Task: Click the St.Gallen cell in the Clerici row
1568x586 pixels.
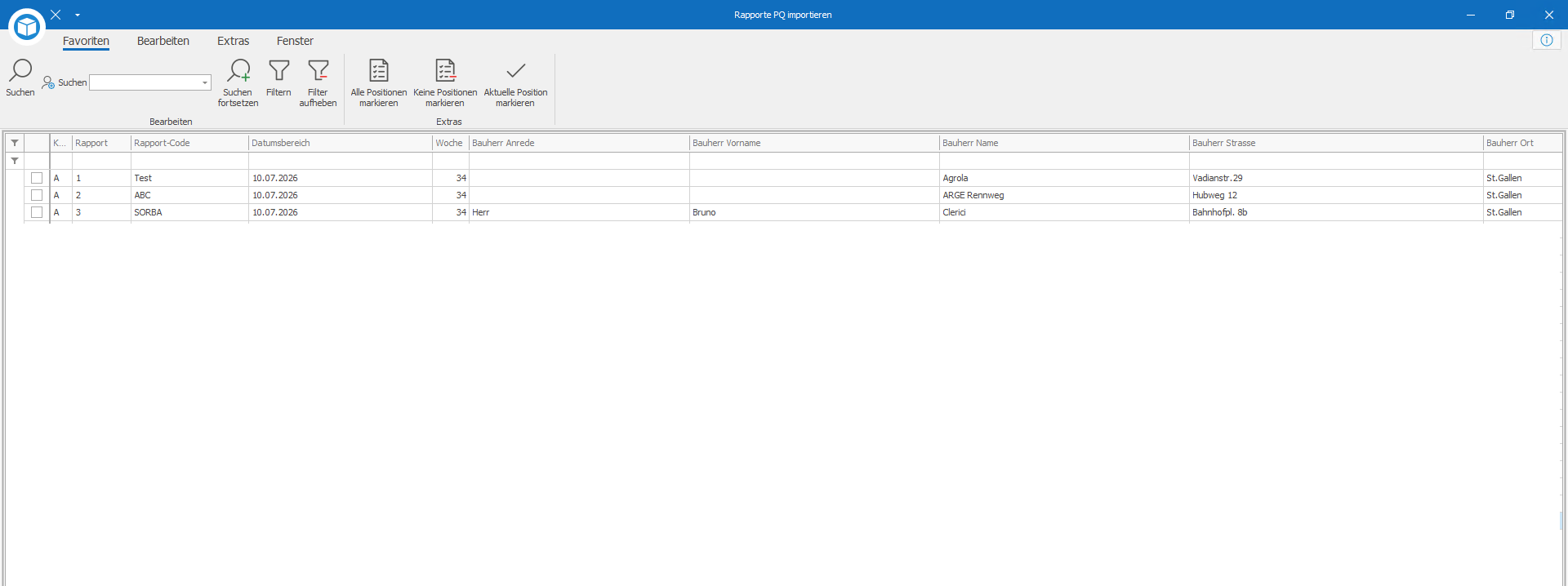Action: point(1523,212)
